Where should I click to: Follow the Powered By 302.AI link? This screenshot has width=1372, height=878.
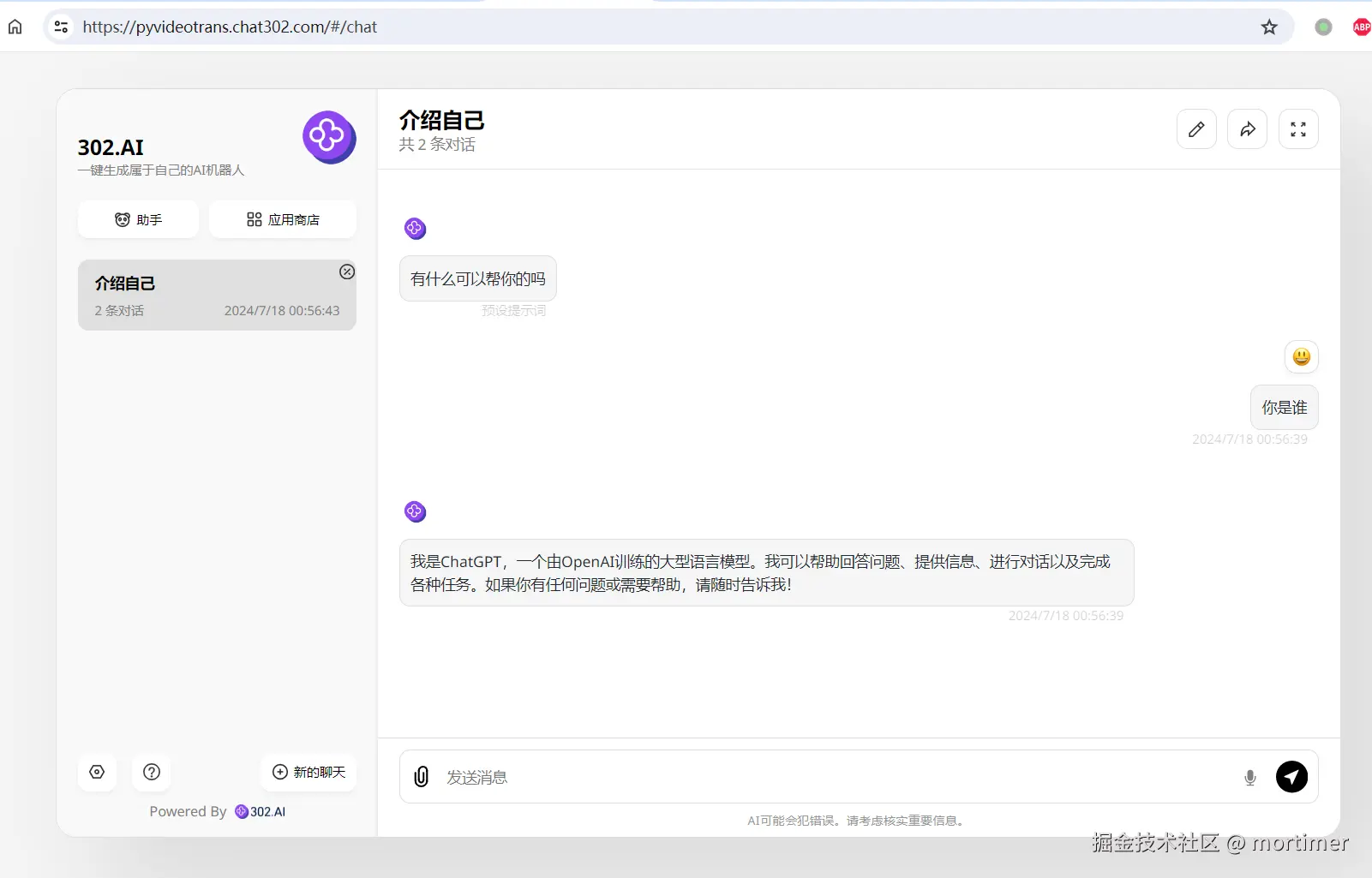(261, 811)
